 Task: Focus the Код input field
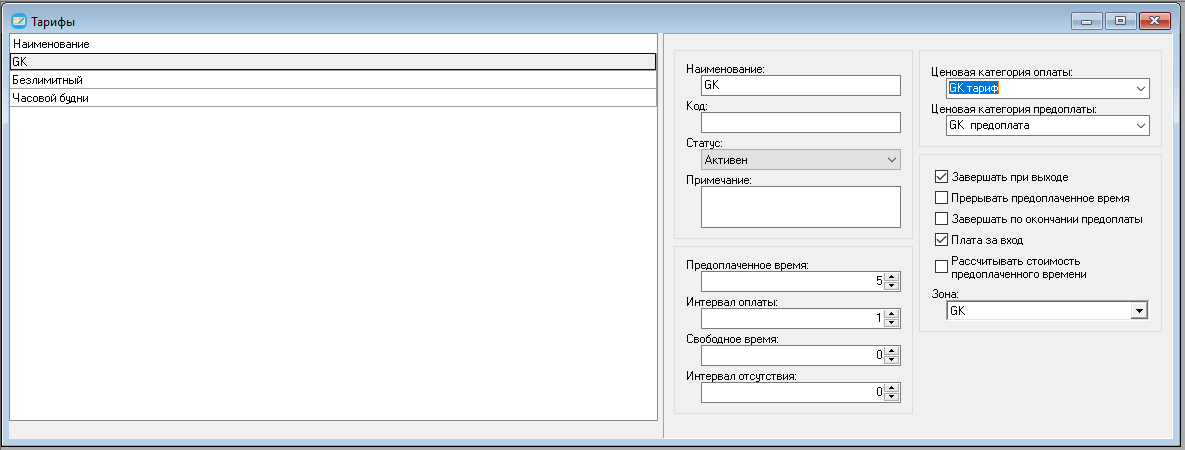click(x=801, y=123)
